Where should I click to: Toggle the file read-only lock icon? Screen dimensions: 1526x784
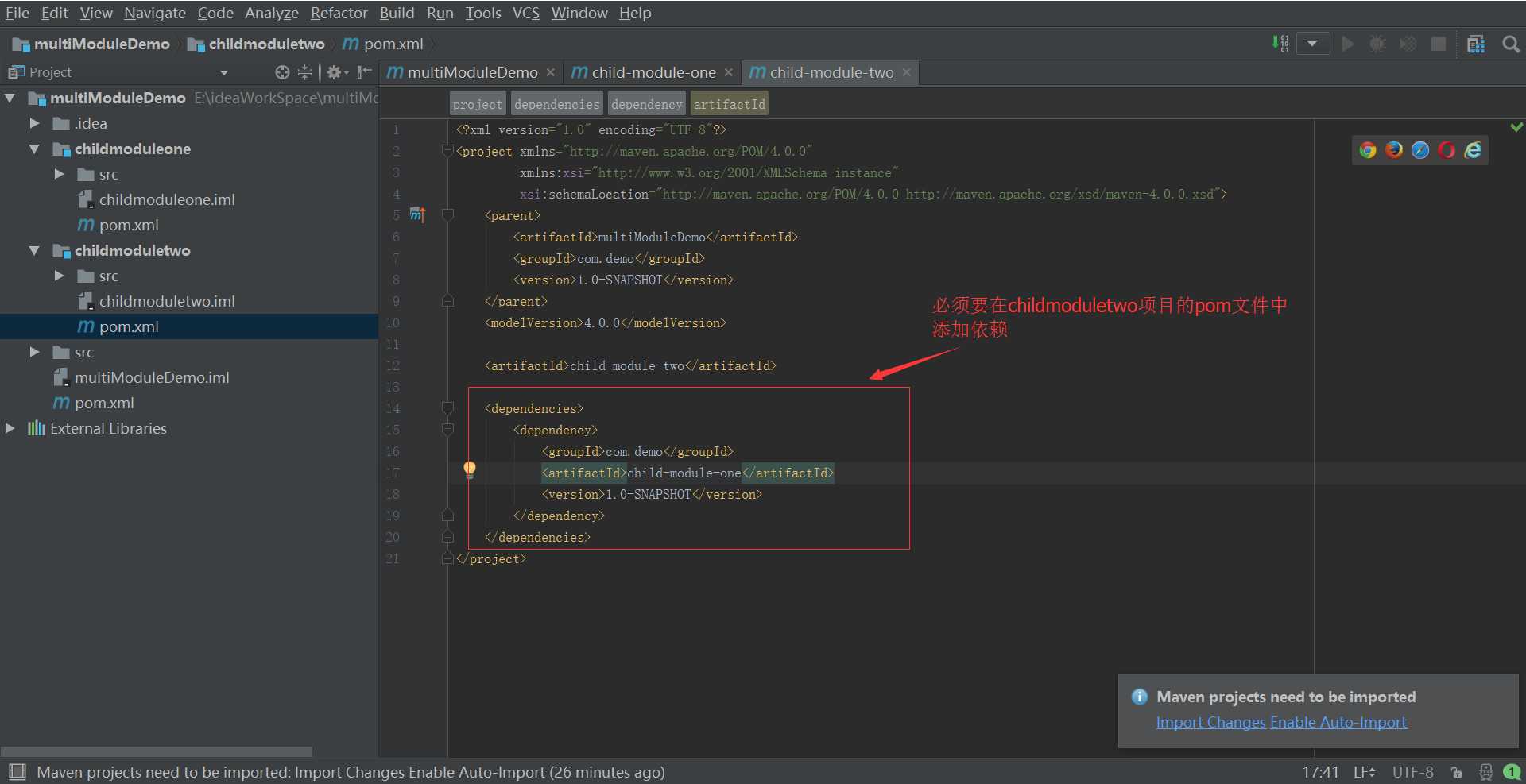pos(1456,772)
